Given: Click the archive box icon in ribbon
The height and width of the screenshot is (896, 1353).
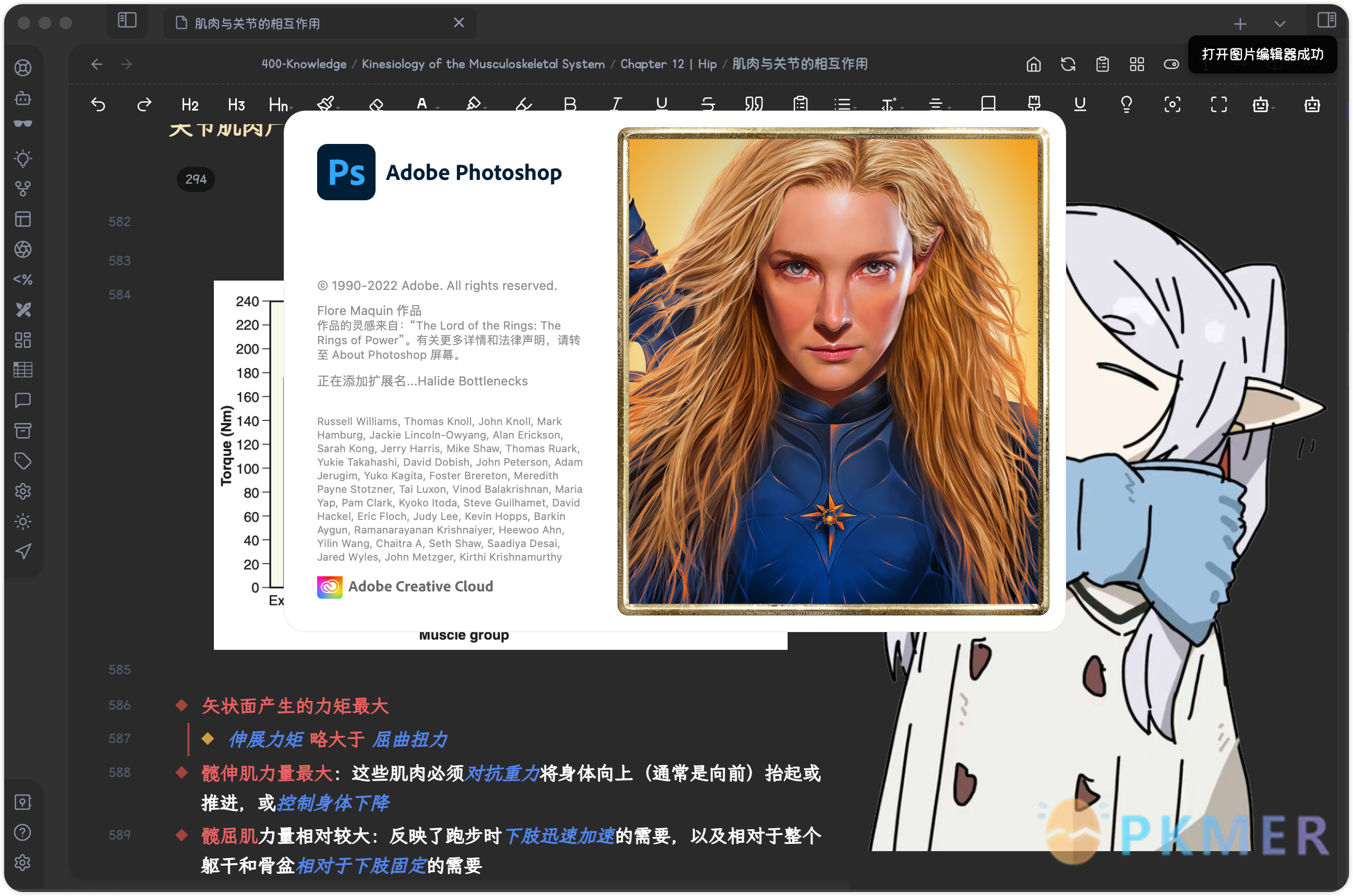Looking at the screenshot, I should pos(23,431).
